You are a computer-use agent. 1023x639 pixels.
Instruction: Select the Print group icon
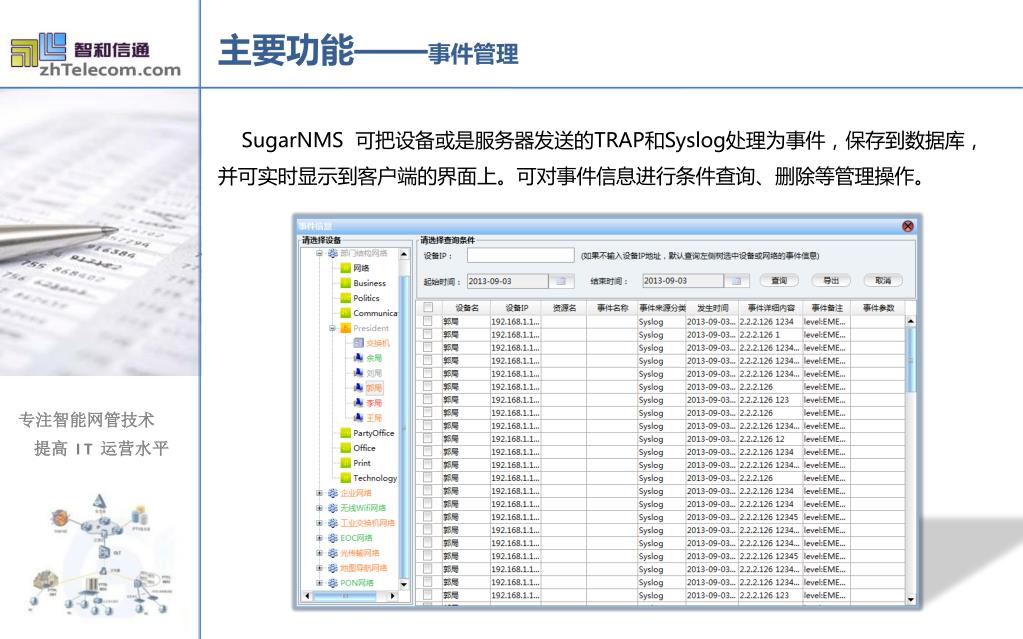pos(346,463)
